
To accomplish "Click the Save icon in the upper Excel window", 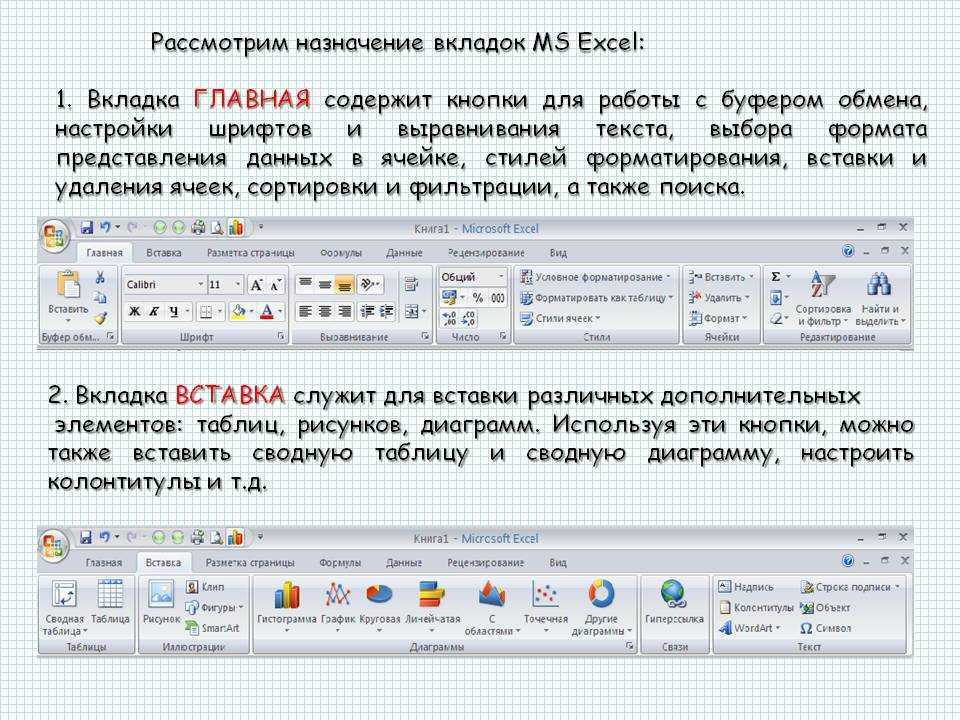I will click(86, 228).
